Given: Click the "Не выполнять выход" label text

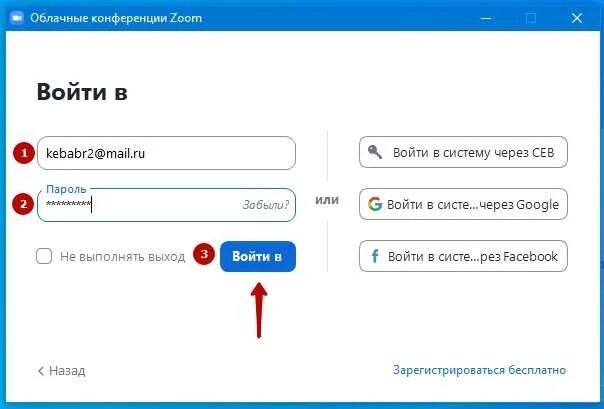Looking at the screenshot, I should (122, 257).
